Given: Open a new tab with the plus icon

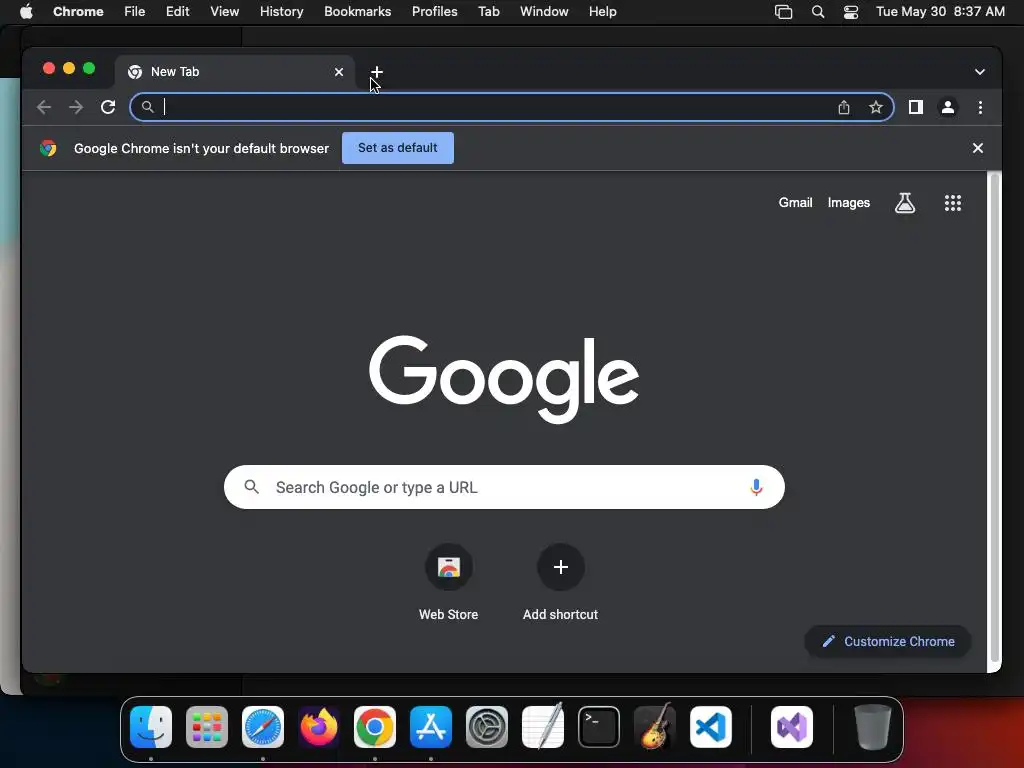Looking at the screenshot, I should pos(377,72).
